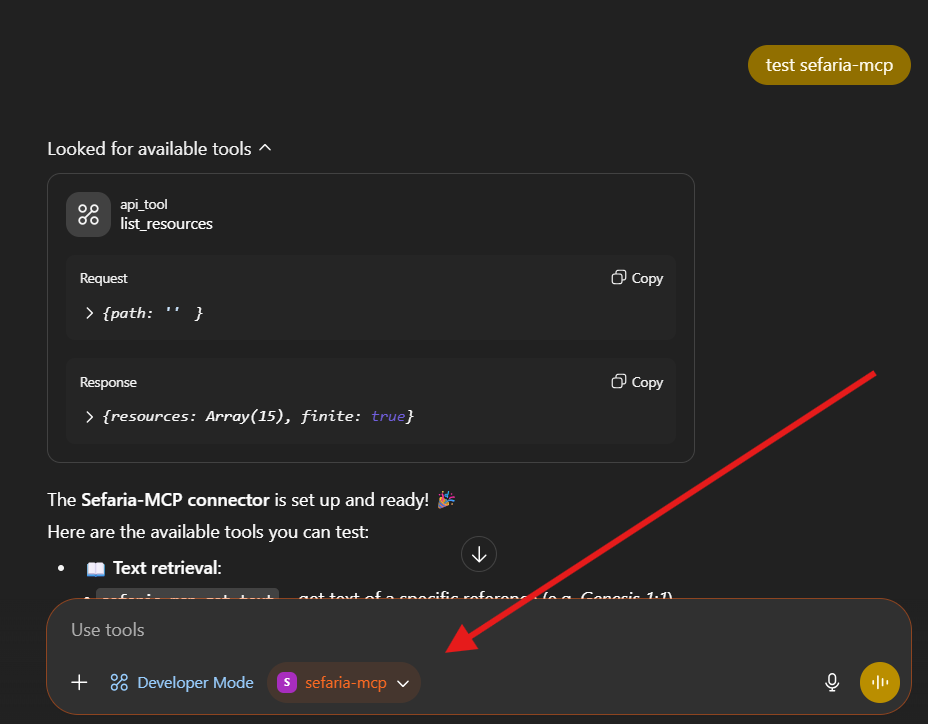
Task: Start dictation with the microphone icon
Action: (832, 683)
